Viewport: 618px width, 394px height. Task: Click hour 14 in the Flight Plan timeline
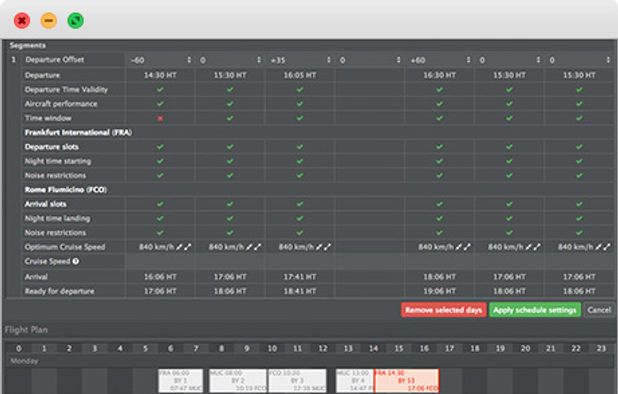click(373, 348)
